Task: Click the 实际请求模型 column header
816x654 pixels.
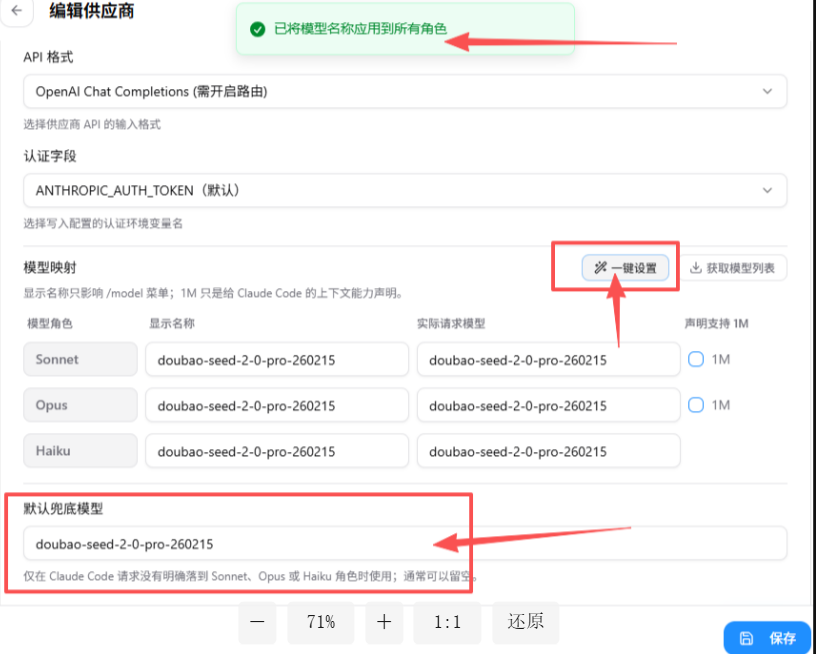Action: coord(451,324)
